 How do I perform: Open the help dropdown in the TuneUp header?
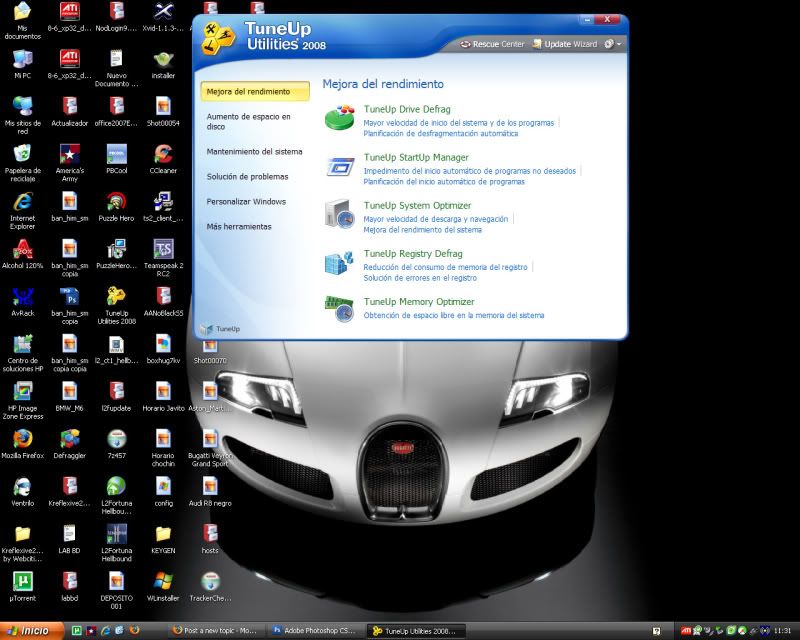612,44
